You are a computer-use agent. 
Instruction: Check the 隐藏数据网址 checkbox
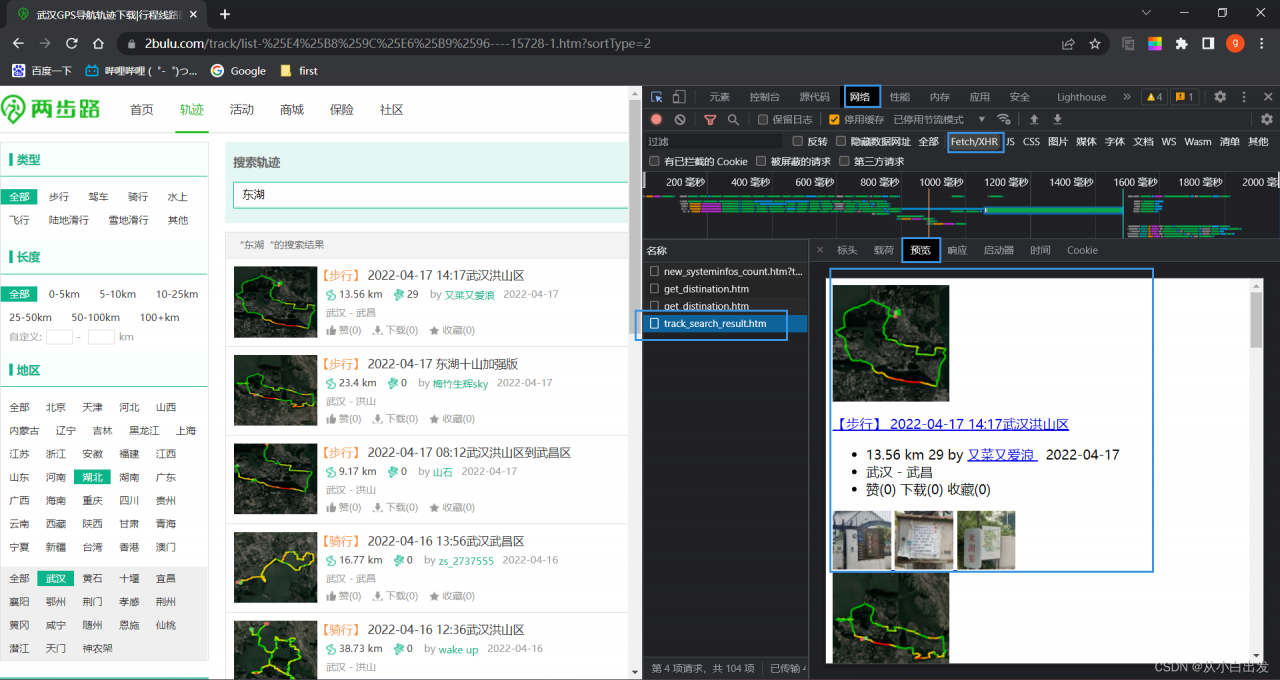pyautogui.click(x=841, y=142)
